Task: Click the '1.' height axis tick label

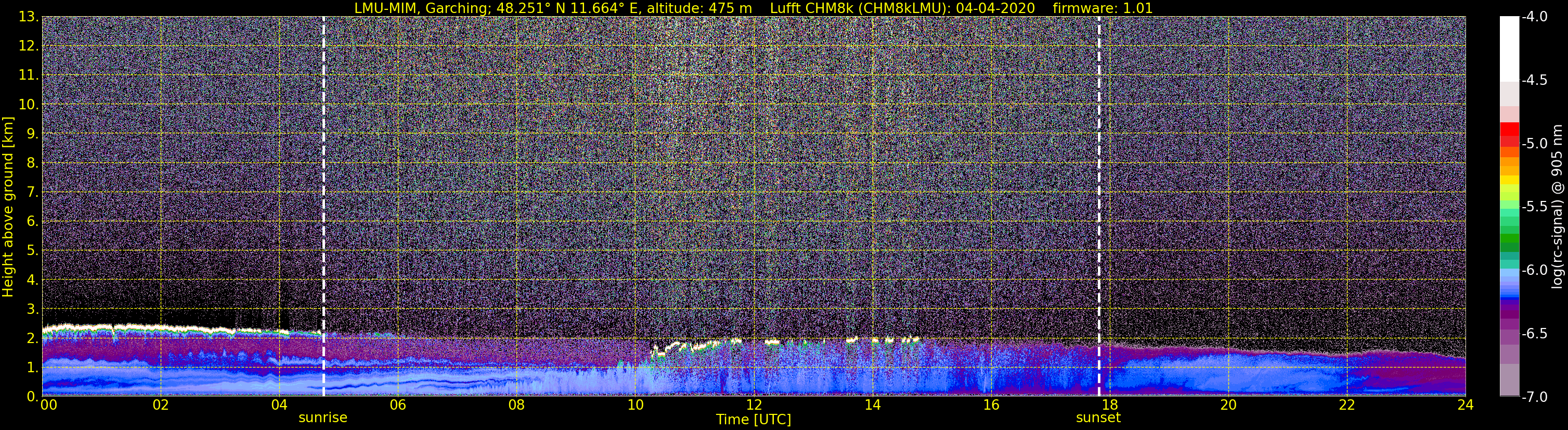Action: pos(32,368)
